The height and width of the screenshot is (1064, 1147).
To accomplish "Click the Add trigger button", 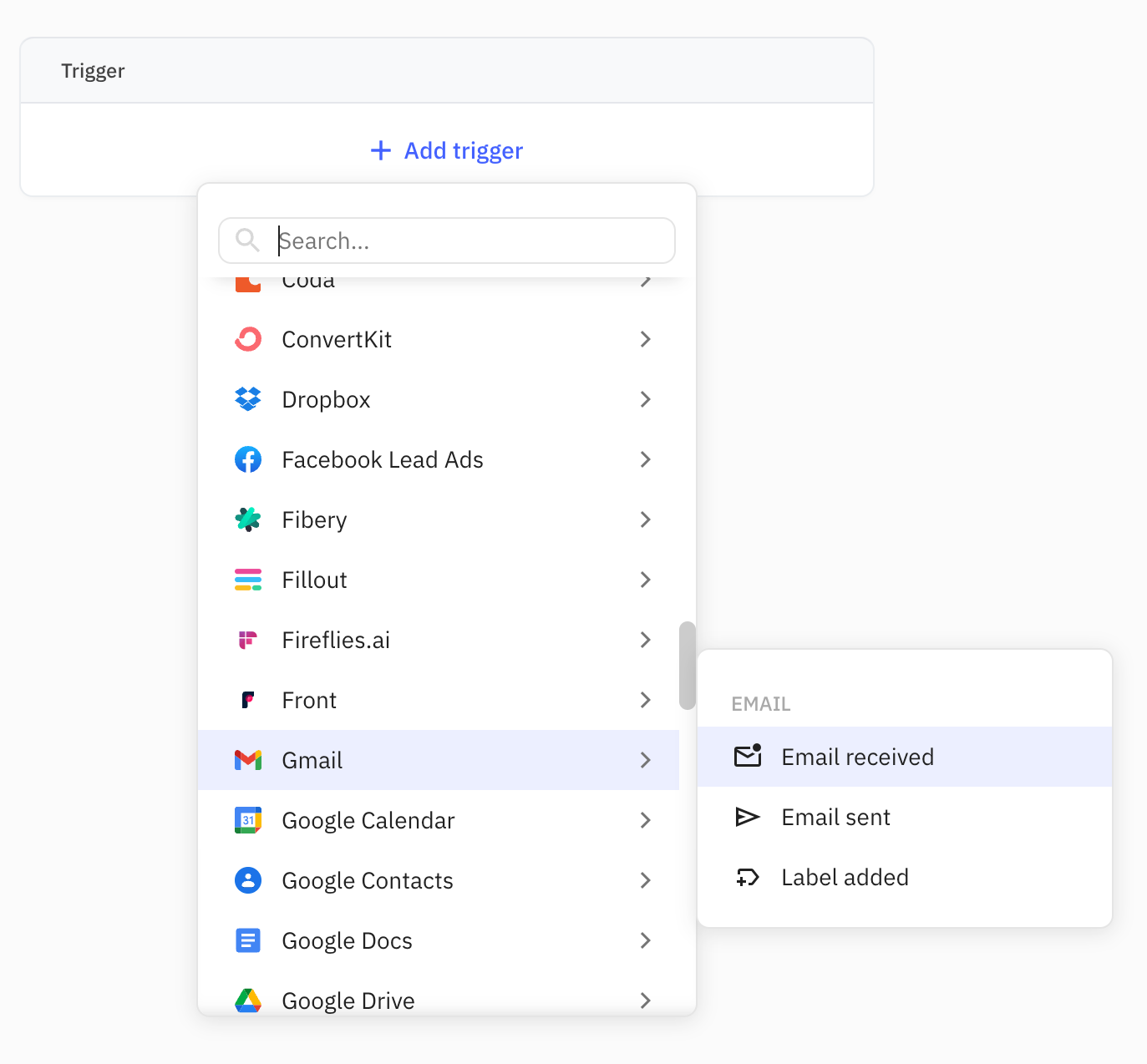I will click(447, 150).
